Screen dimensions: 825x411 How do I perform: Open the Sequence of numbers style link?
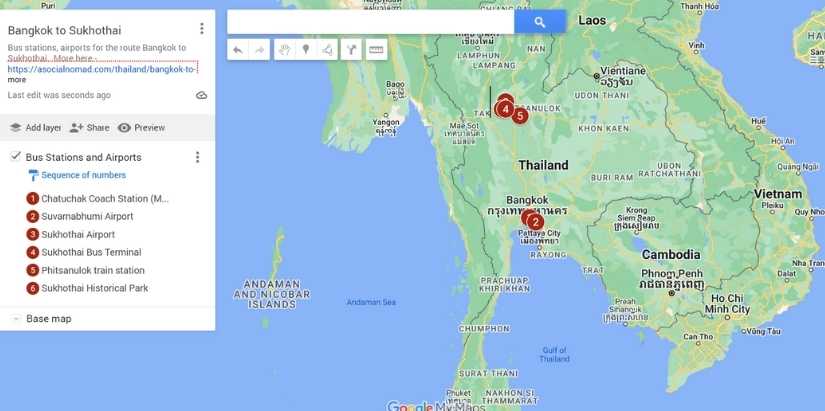83,175
